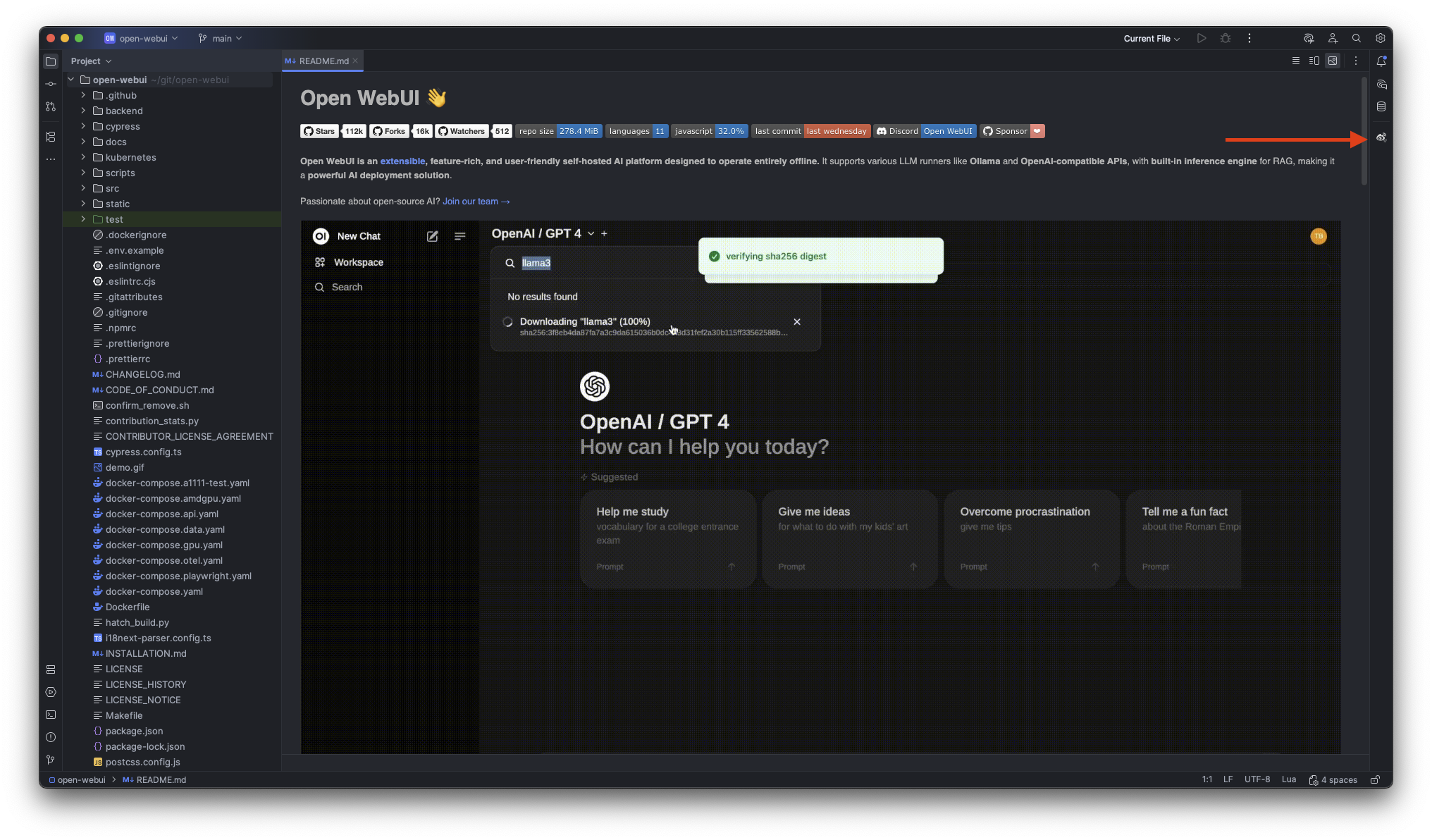This screenshot has width=1432, height=840.
Task: Open the More Actions menu beside Debug
Action: [1249, 38]
